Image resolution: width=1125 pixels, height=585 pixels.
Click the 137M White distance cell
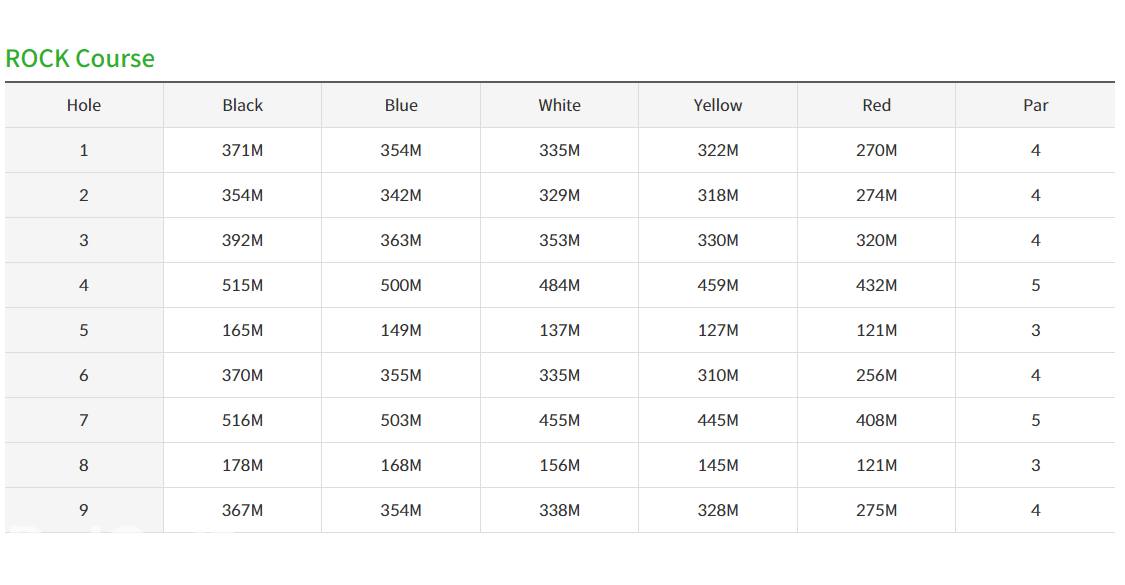[559, 330]
